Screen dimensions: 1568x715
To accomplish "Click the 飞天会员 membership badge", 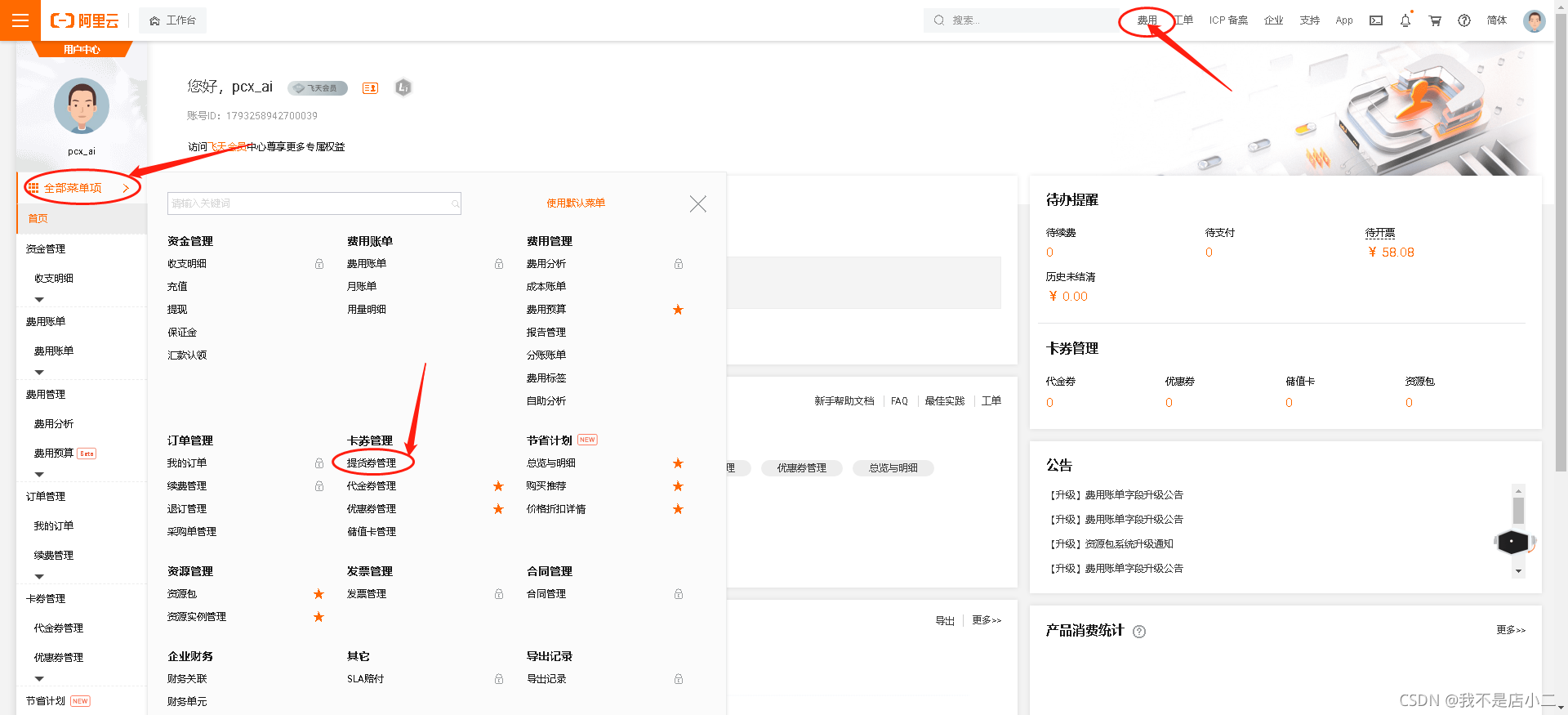I will point(318,88).
